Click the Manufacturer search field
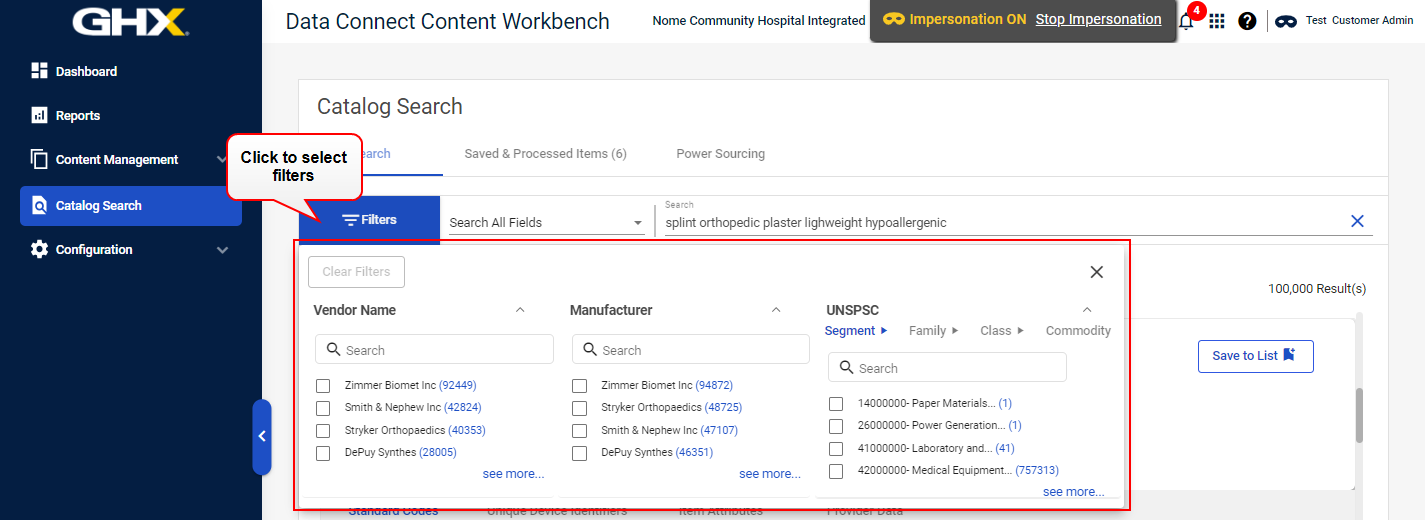The image size is (1425, 520). click(x=691, y=349)
